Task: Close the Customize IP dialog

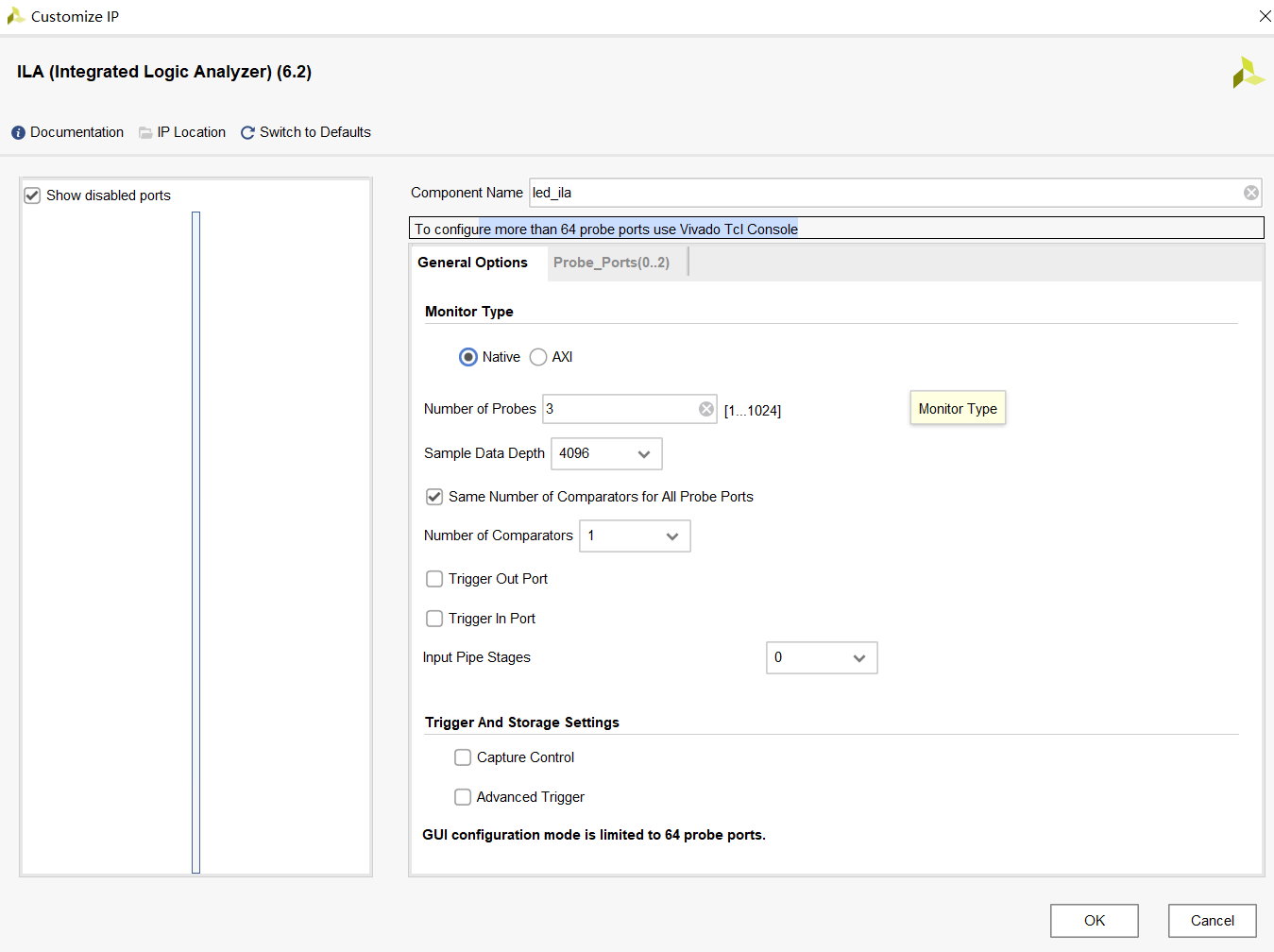Action: click(x=1265, y=16)
